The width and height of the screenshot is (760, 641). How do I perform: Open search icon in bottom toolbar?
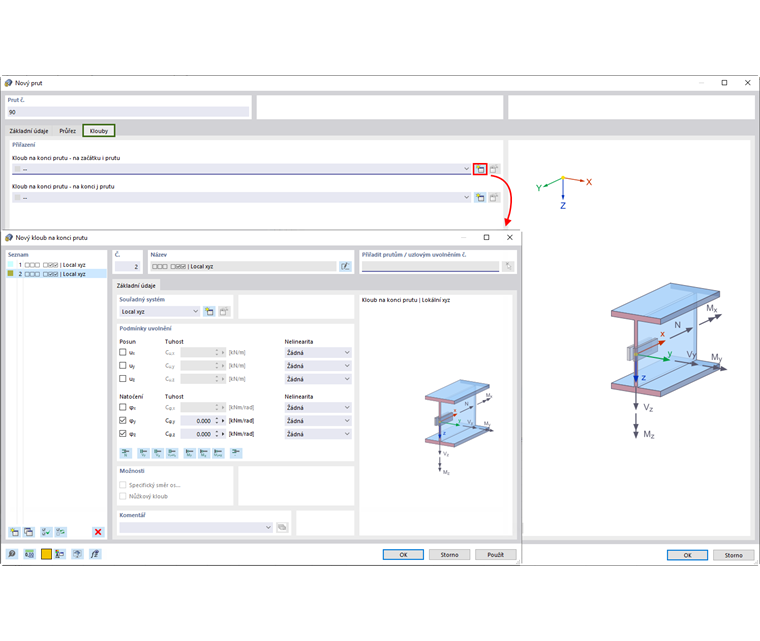12,554
